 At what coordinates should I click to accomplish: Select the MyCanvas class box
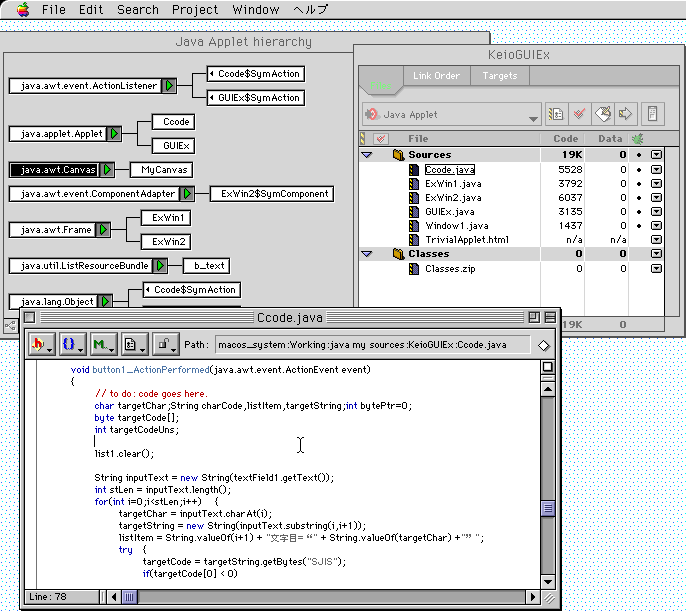[x=160, y=170]
